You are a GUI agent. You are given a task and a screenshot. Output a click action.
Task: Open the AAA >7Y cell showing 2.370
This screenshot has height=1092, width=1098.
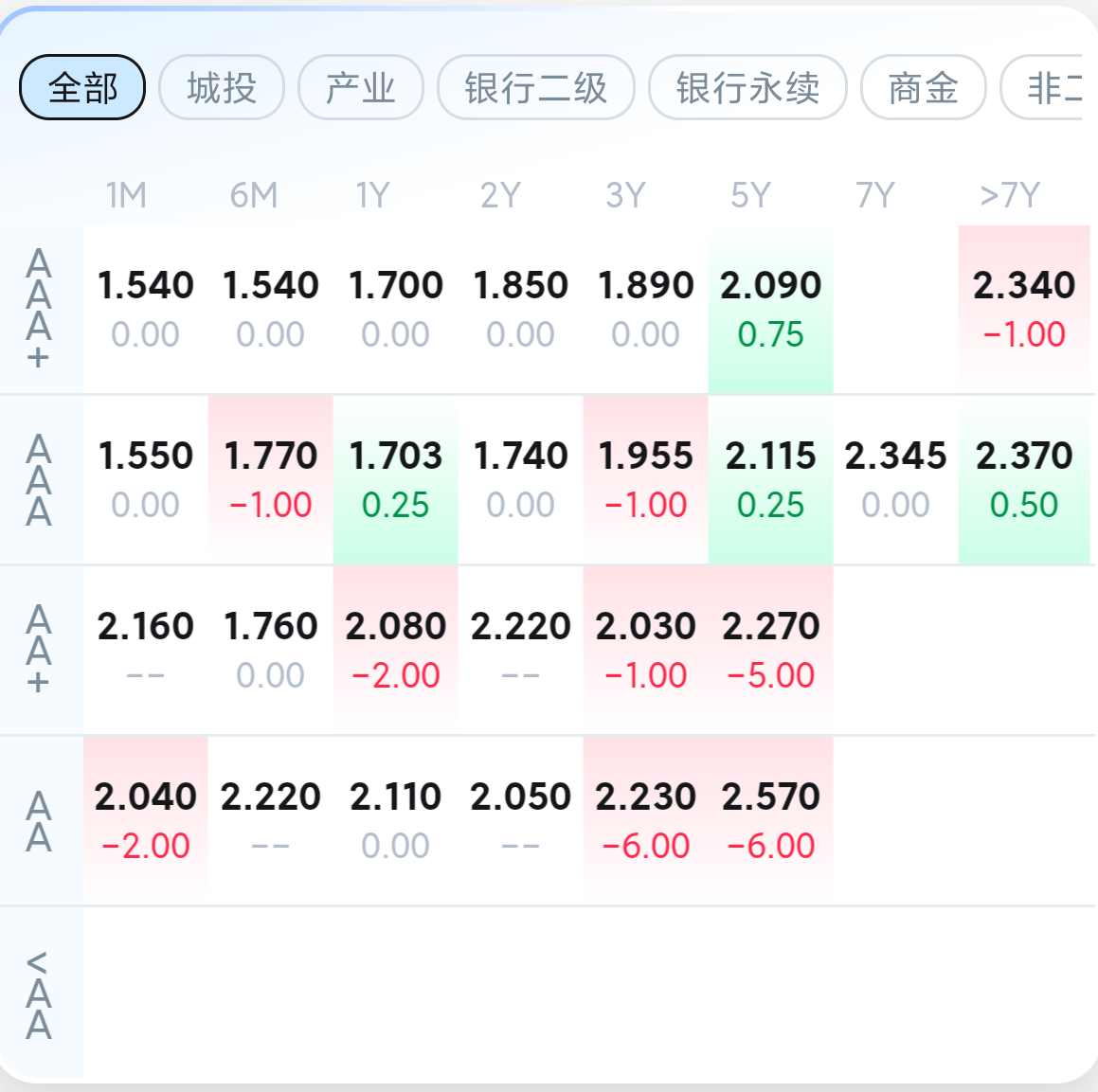pyautogui.click(x=1024, y=479)
